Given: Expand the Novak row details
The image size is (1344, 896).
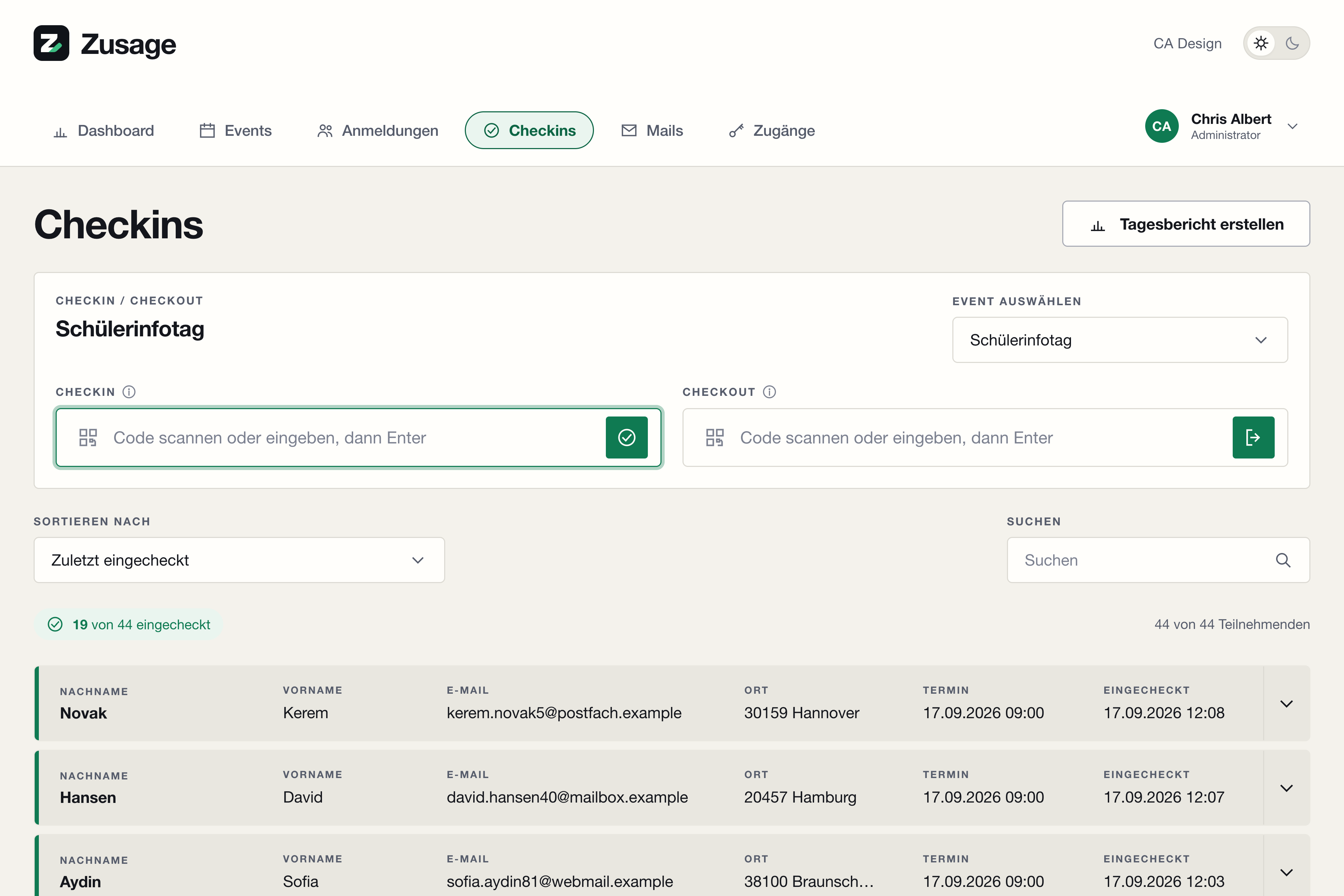Looking at the screenshot, I should click(x=1287, y=703).
